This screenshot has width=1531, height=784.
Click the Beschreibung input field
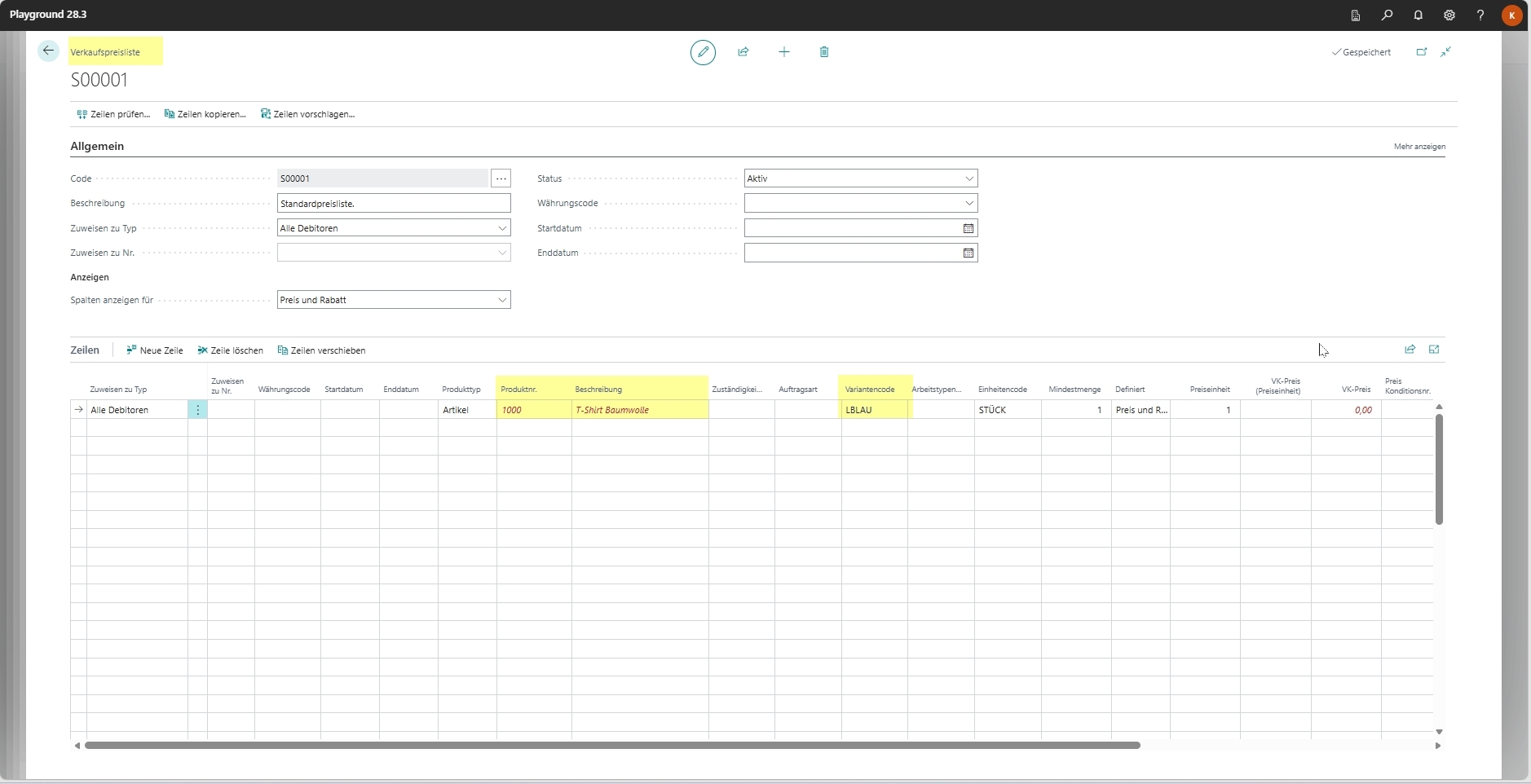coord(394,204)
